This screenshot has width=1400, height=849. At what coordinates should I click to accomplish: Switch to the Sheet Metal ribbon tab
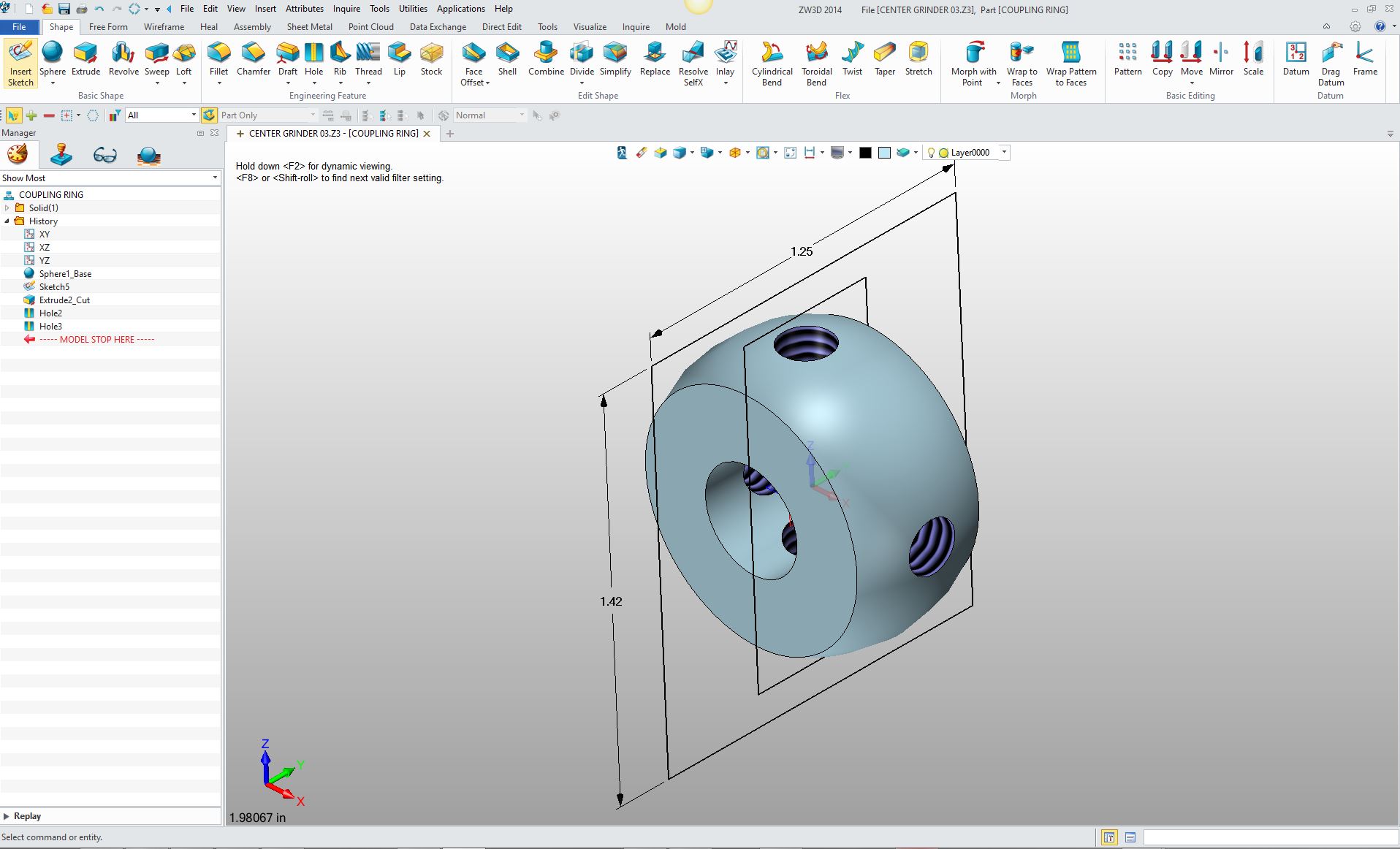coord(309,27)
